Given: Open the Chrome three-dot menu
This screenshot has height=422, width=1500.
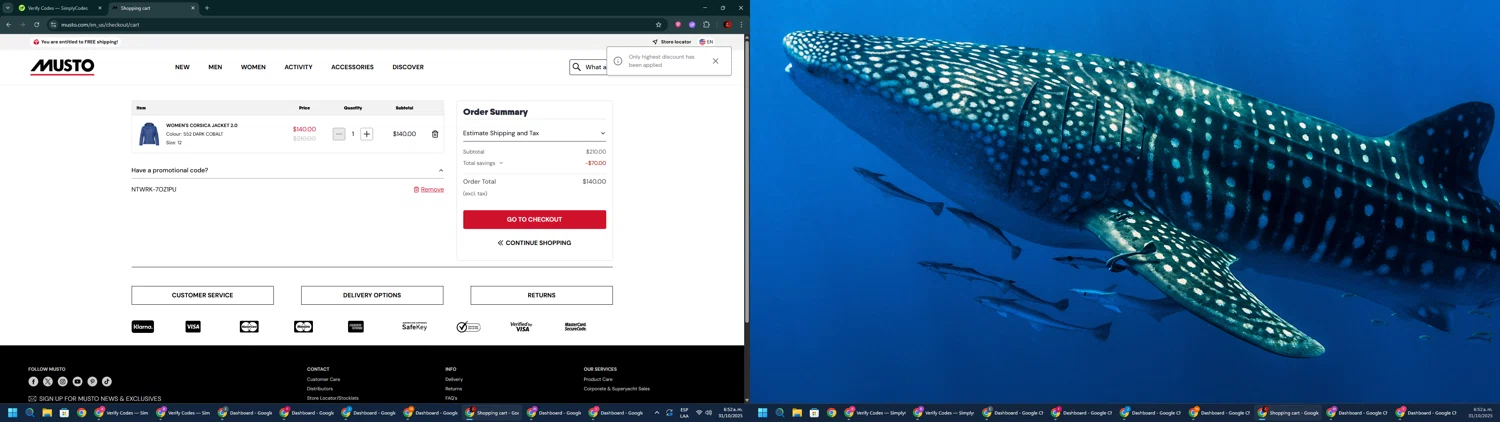Looking at the screenshot, I should point(741,24).
